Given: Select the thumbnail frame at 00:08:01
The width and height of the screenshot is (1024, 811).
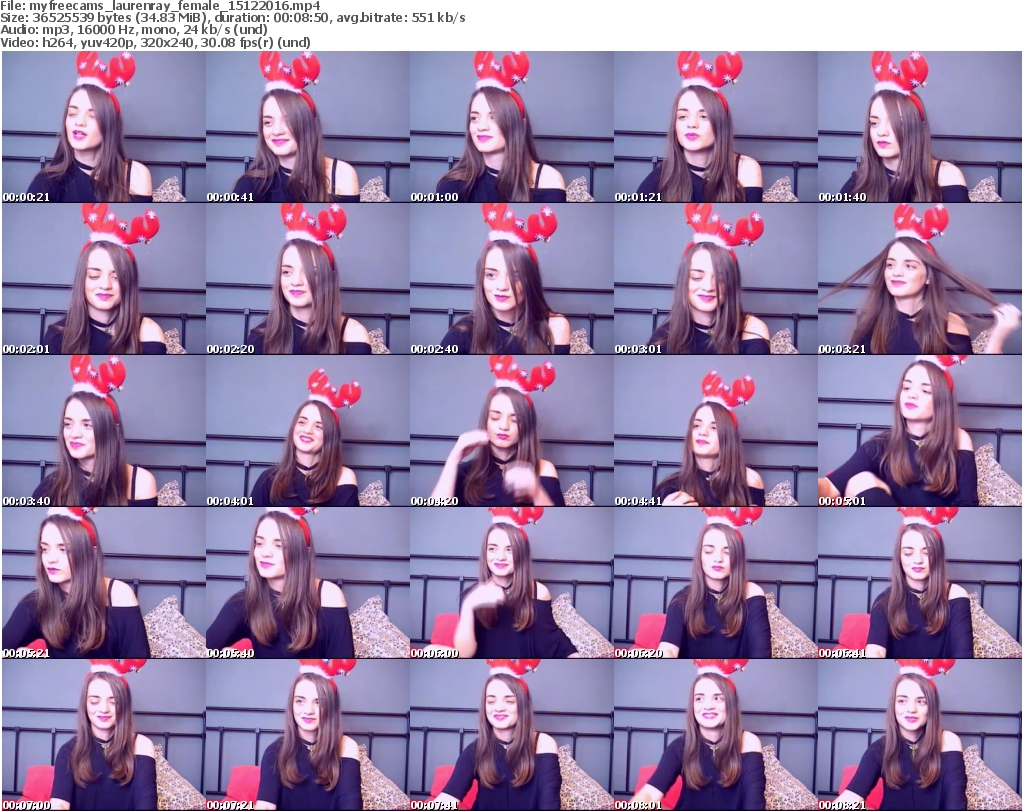Looking at the screenshot, I should 716,735.
